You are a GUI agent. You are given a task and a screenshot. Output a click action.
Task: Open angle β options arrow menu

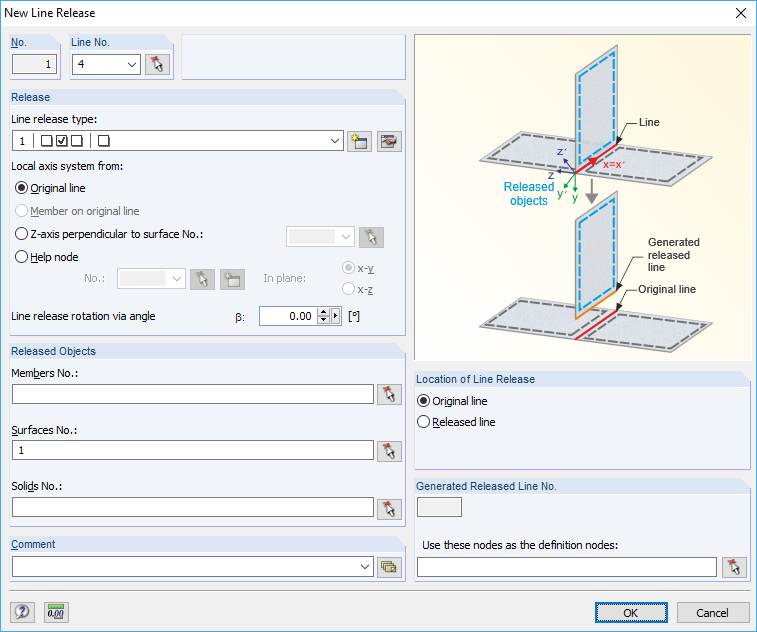[x=336, y=316]
